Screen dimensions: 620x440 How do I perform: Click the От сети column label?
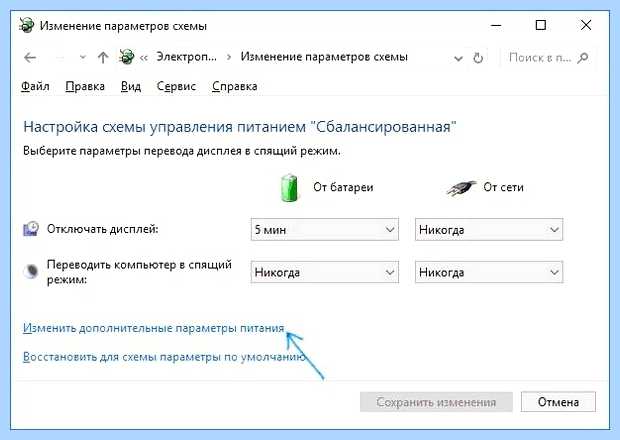pyautogui.click(x=503, y=187)
